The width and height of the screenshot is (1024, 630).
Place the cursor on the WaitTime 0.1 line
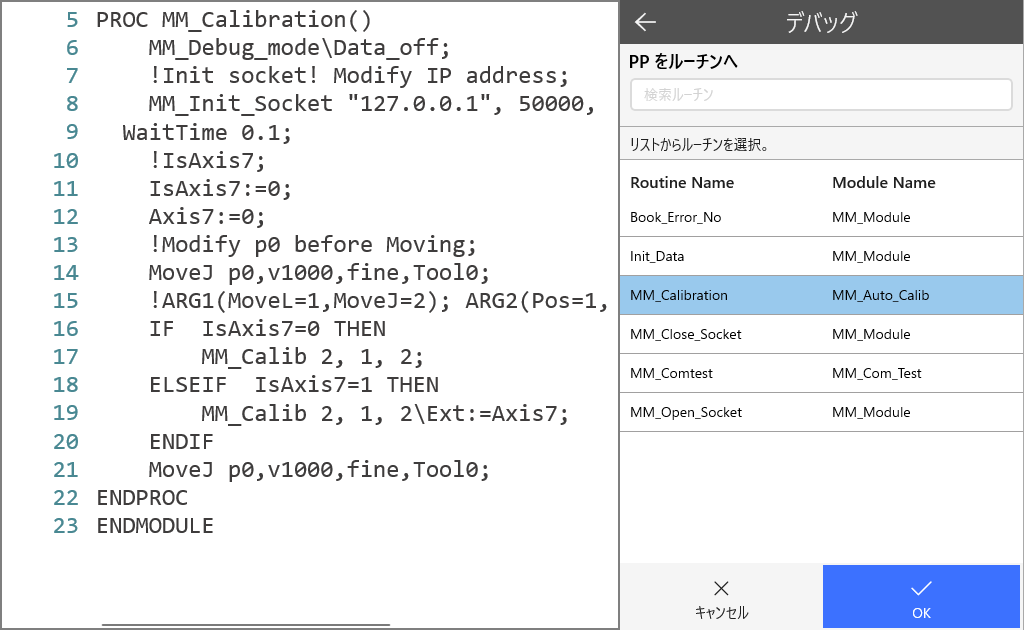point(207,133)
